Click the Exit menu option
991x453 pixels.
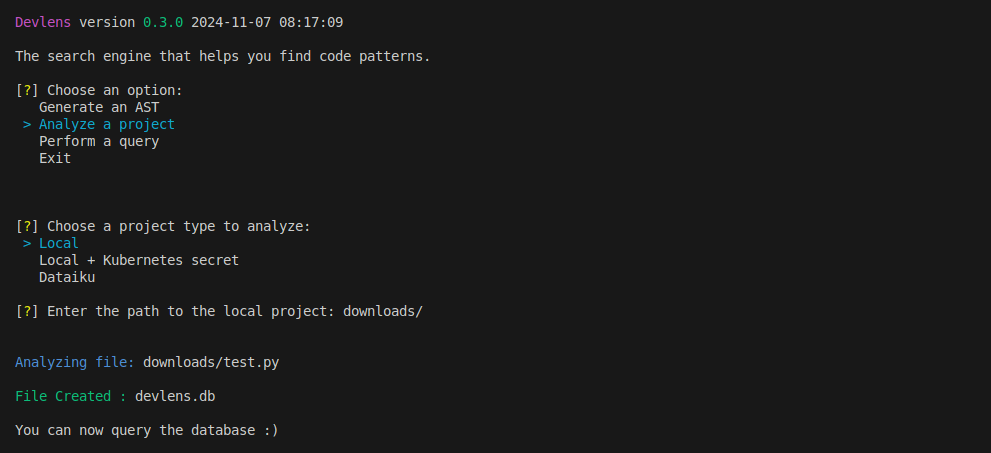click(55, 158)
